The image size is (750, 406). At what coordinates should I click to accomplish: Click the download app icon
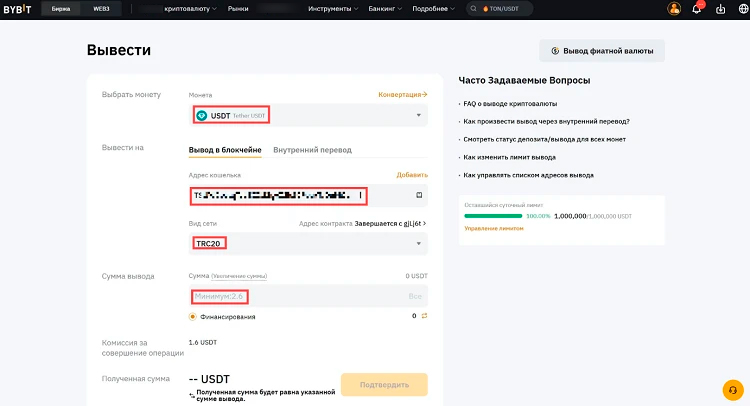720,9
